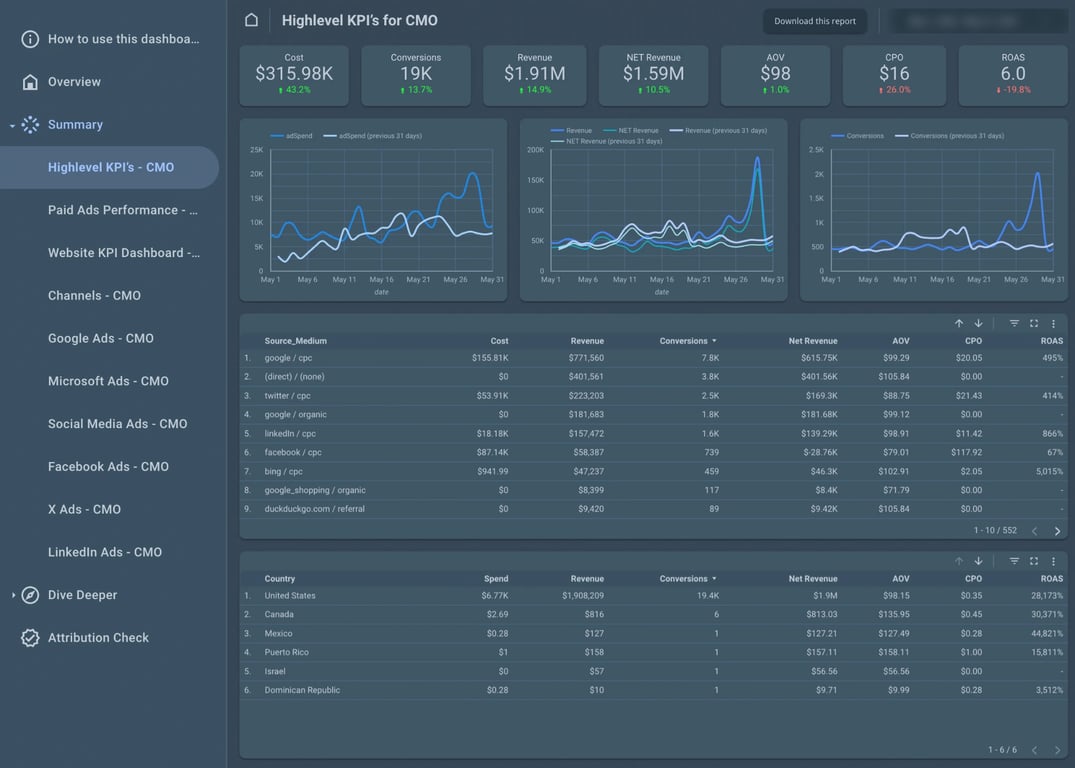This screenshot has width=1075, height=768.
Task: Click facebook / cpc row label
Action: pyautogui.click(x=293, y=453)
